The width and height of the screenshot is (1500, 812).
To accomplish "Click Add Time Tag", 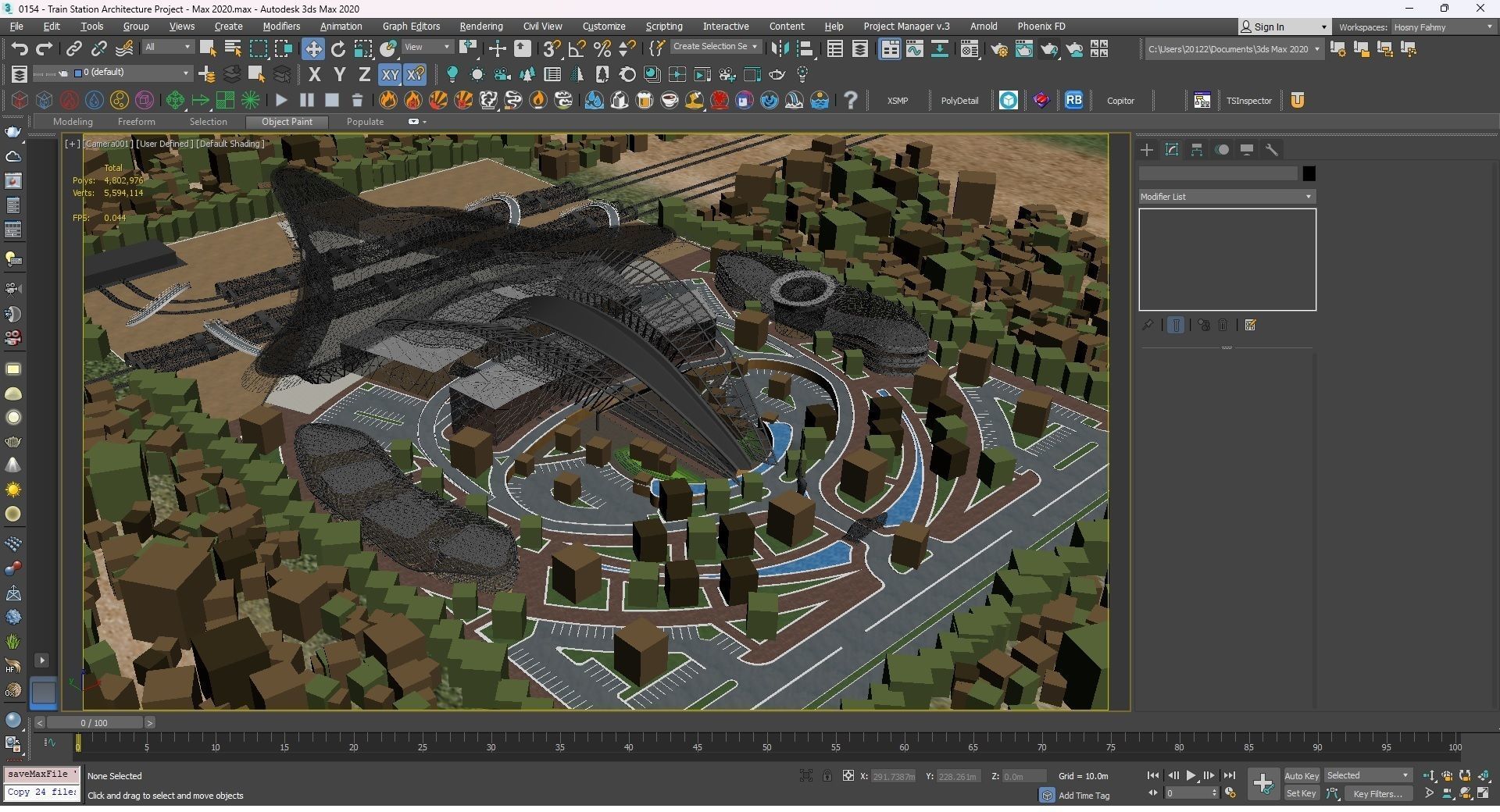I will tap(1084, 796).
